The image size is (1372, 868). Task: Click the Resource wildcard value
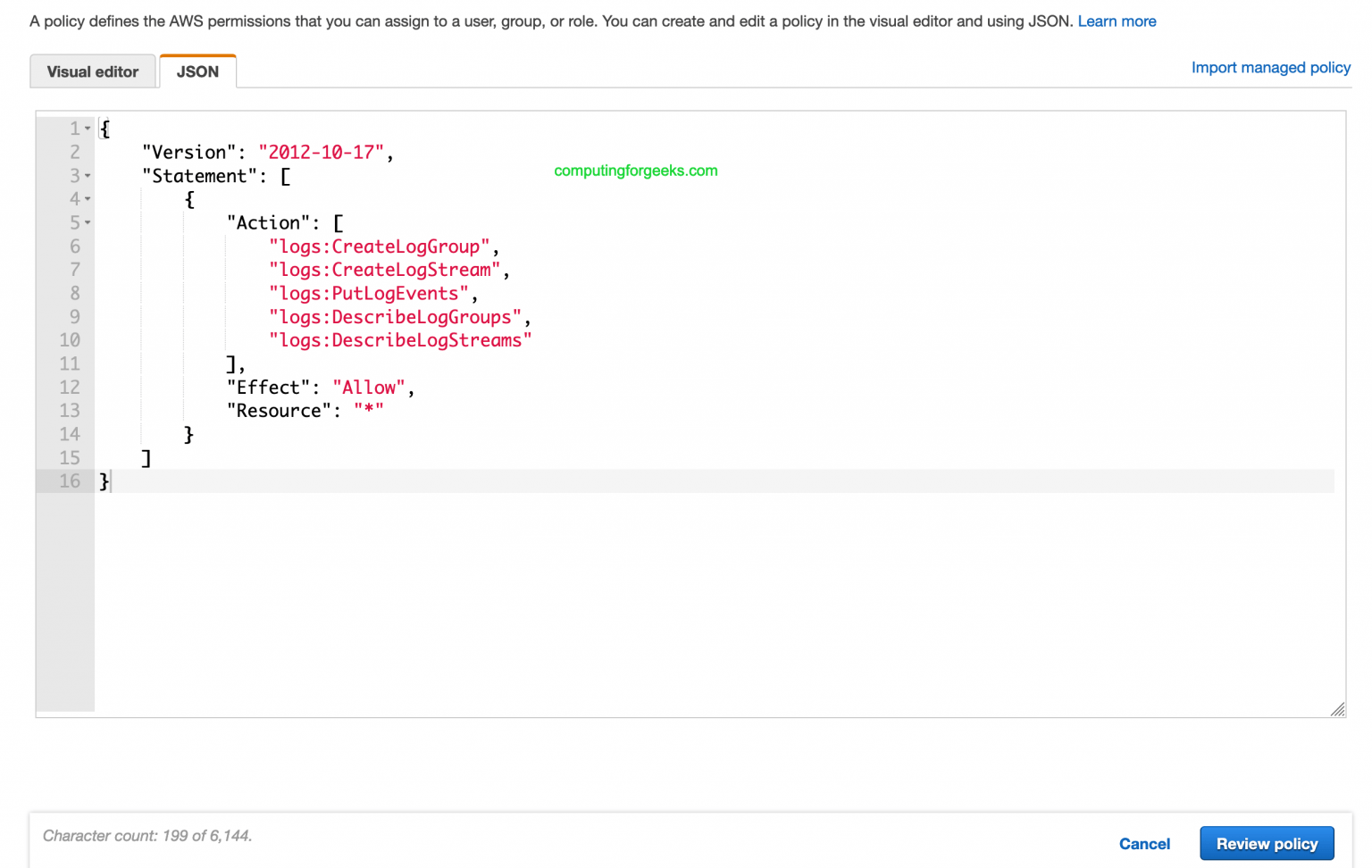coord(368,410)
